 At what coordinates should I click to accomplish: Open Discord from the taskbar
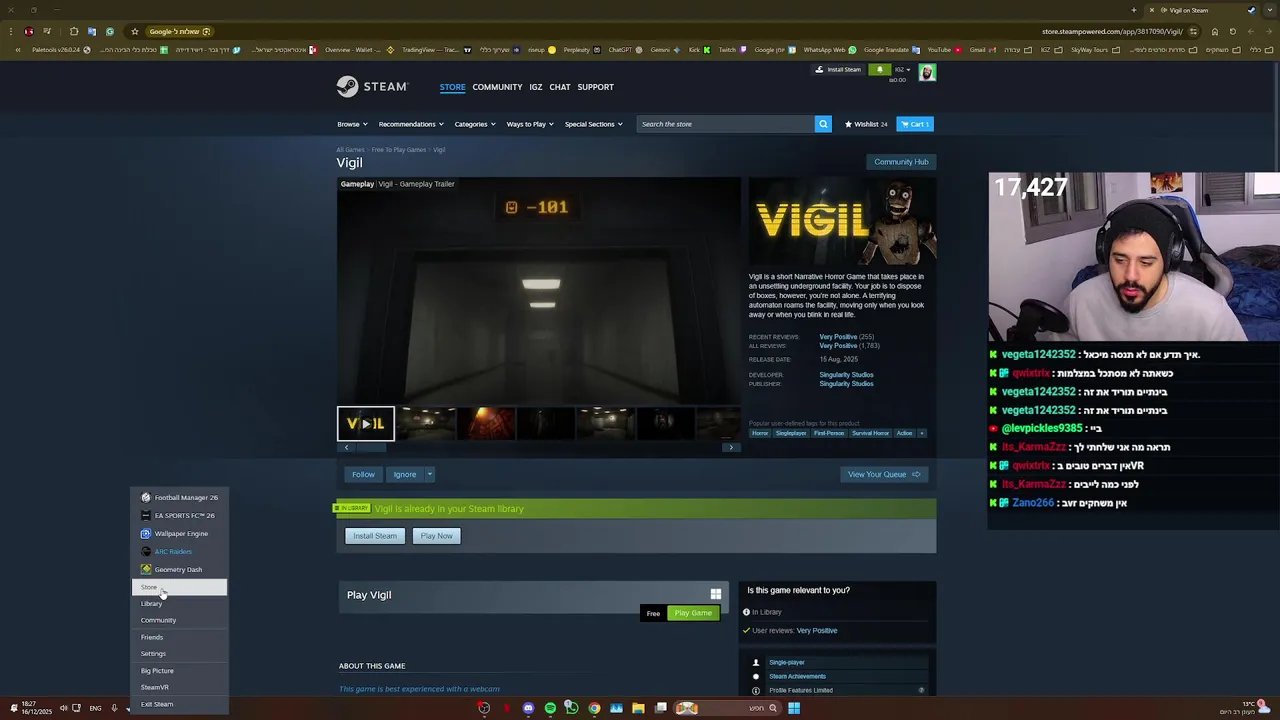(528, 708)
